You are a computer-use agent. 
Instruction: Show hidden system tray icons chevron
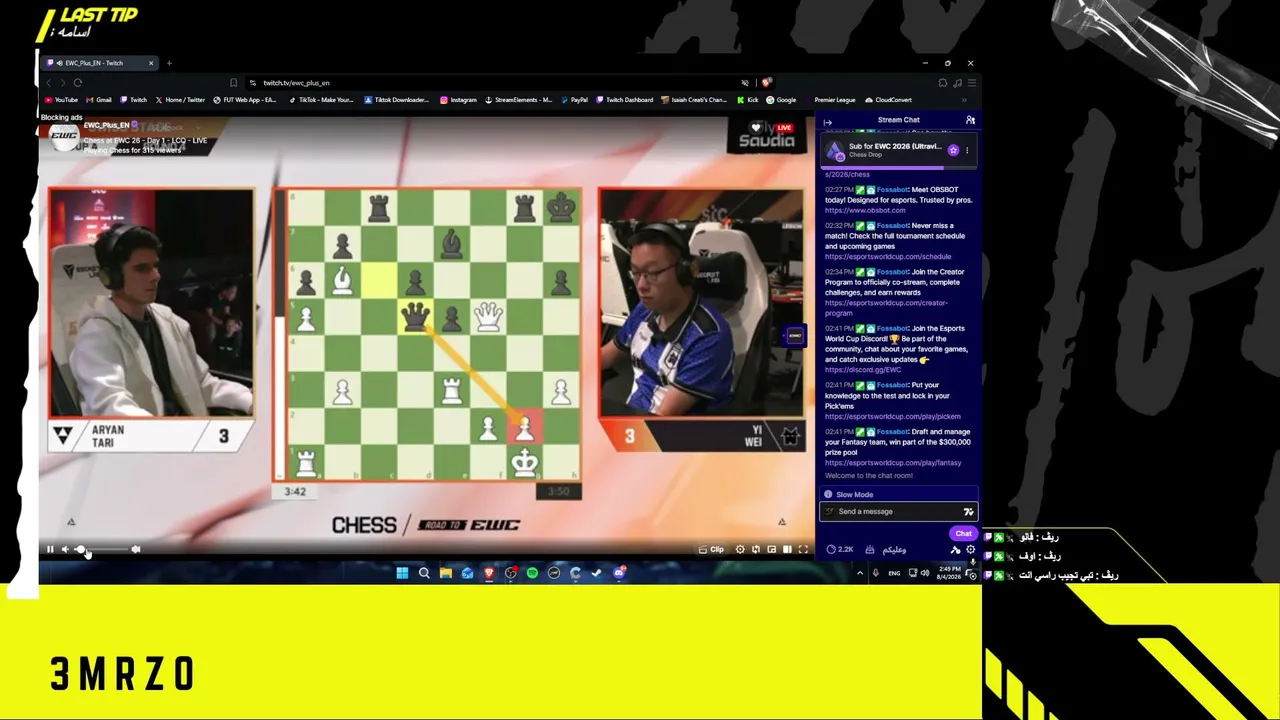pos(860,573)
